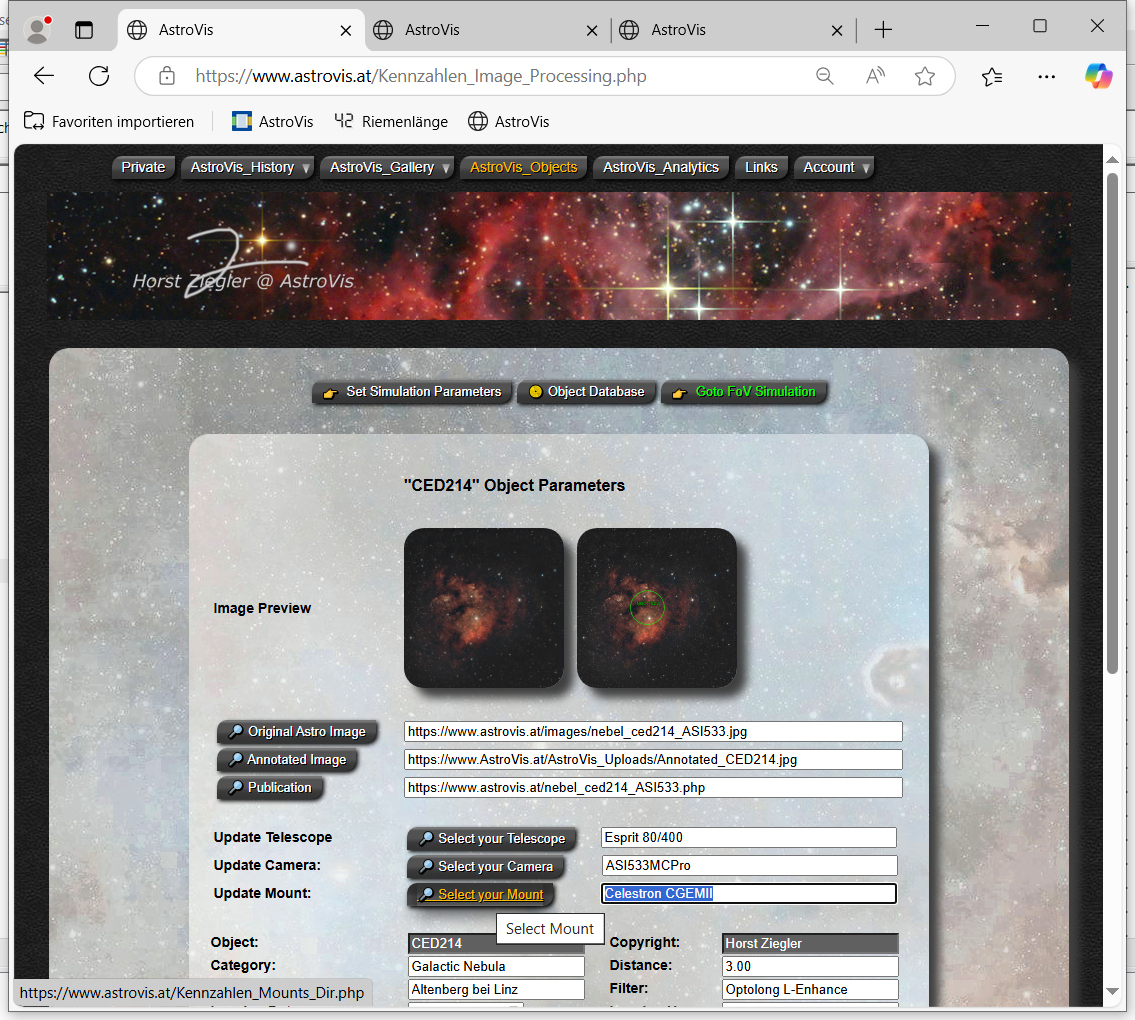This screenshot has width=1135, height=1020.
Task: Close the first AstroVis tab
Action: coord(346,30)
